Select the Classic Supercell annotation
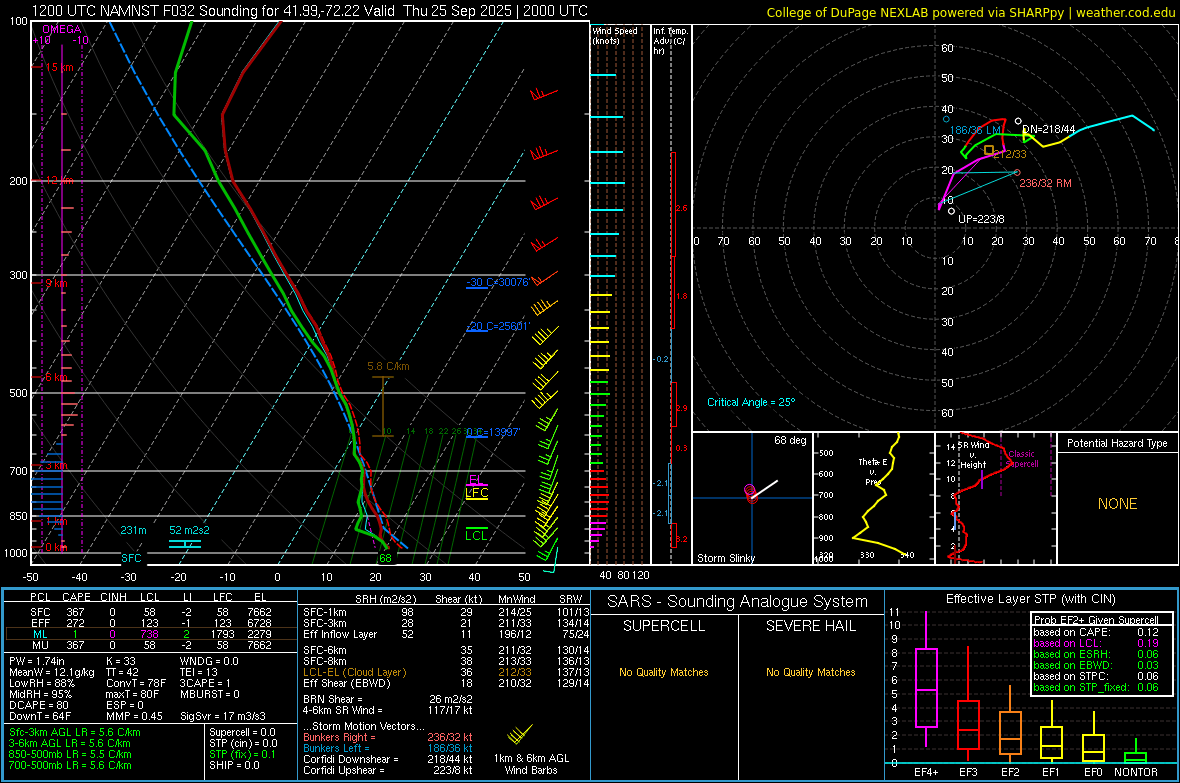Viewport: 1180px width, 783px height. [x=1022, y=459]
